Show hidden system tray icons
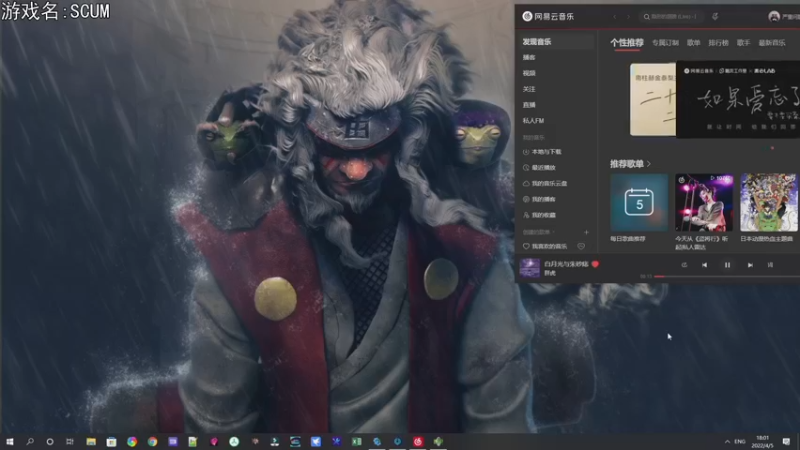Screen dimensions: 800x450 pyautogui.click(x=727, y=441)
